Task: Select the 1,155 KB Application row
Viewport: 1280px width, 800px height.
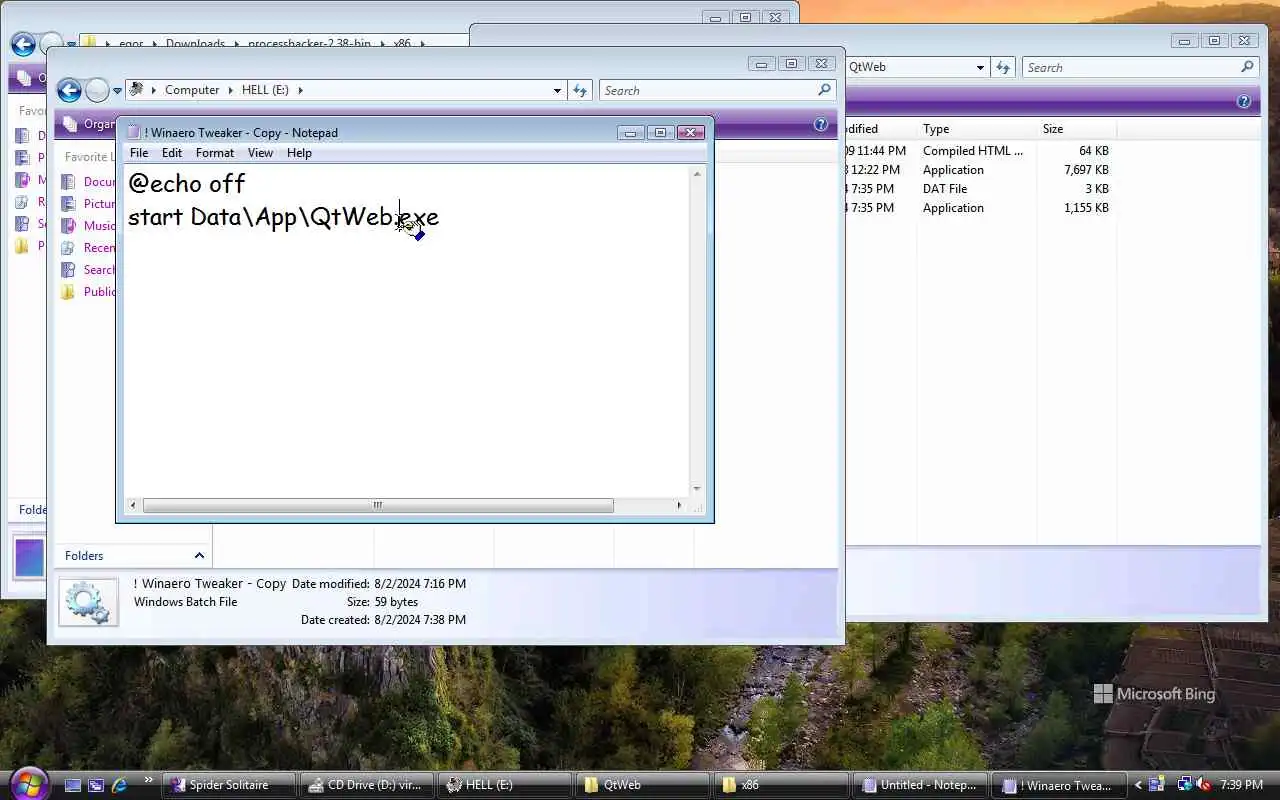Action: tap(980, 208)
